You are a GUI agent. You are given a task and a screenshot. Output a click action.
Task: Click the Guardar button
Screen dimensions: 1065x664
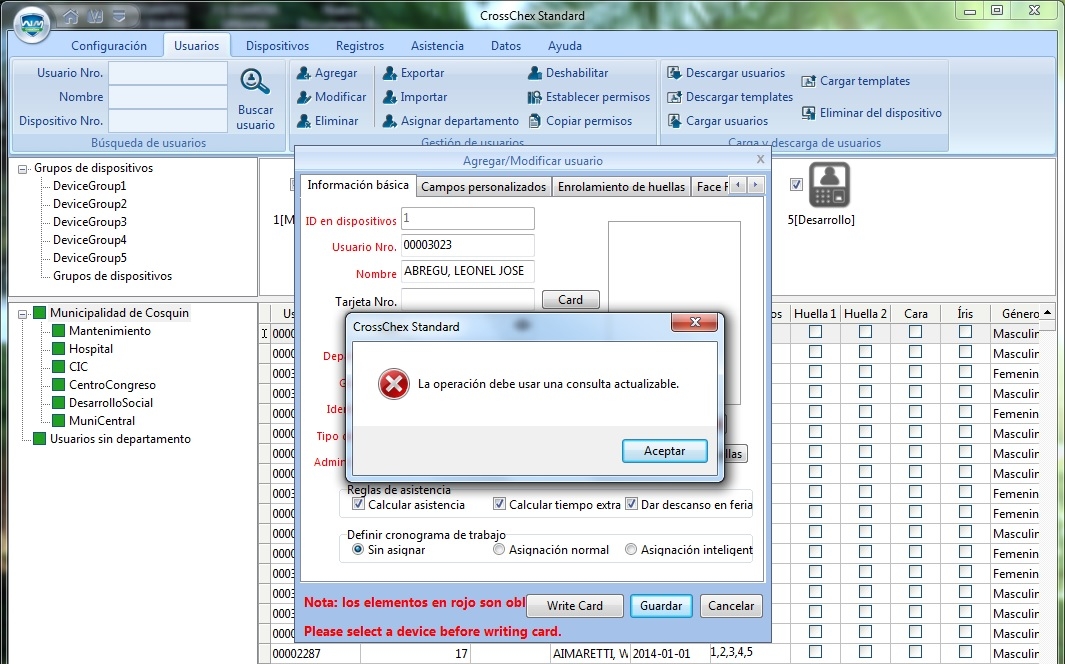point(661,606)
